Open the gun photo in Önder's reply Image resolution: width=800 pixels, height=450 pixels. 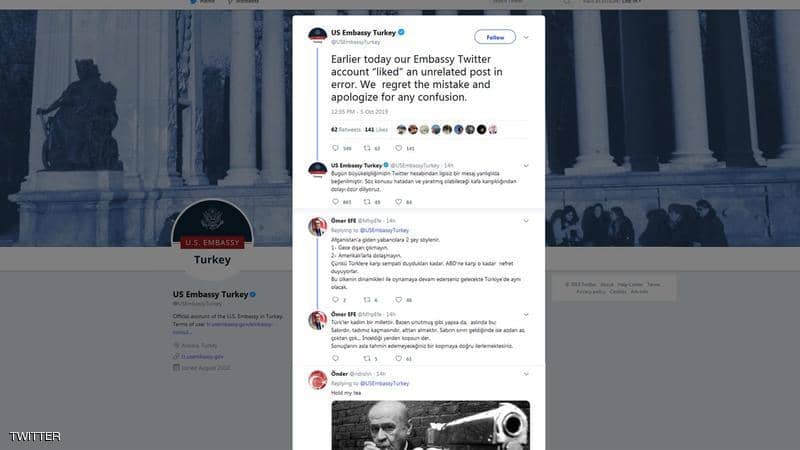(x=431, y=425)
